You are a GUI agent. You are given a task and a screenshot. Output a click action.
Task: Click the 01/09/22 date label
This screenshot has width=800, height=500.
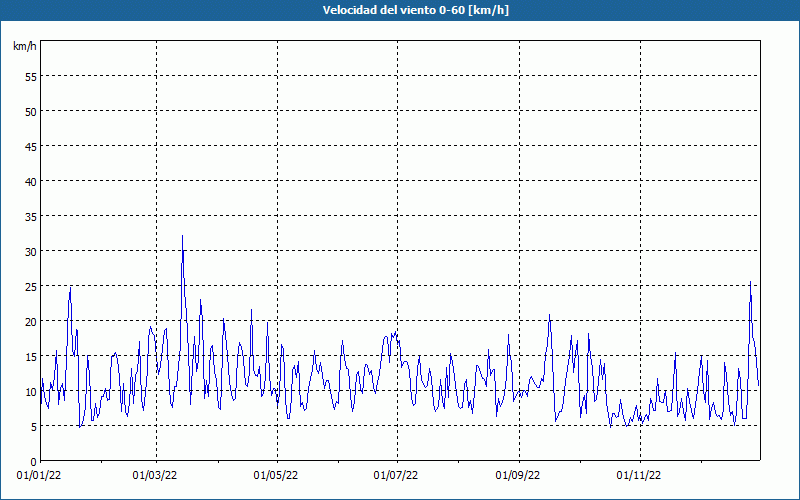coord(518,476)
